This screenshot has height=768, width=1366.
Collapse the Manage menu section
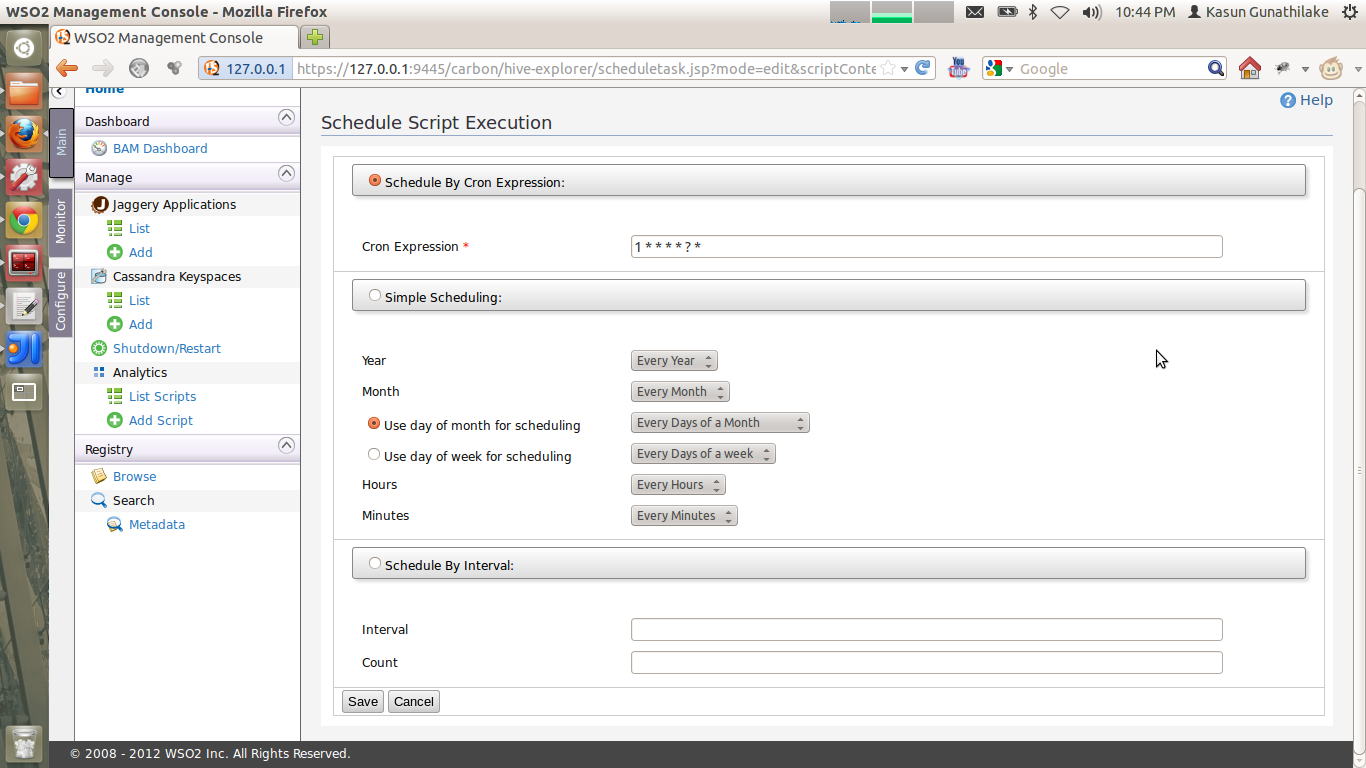pyautogui.click(x=286, y=174)
